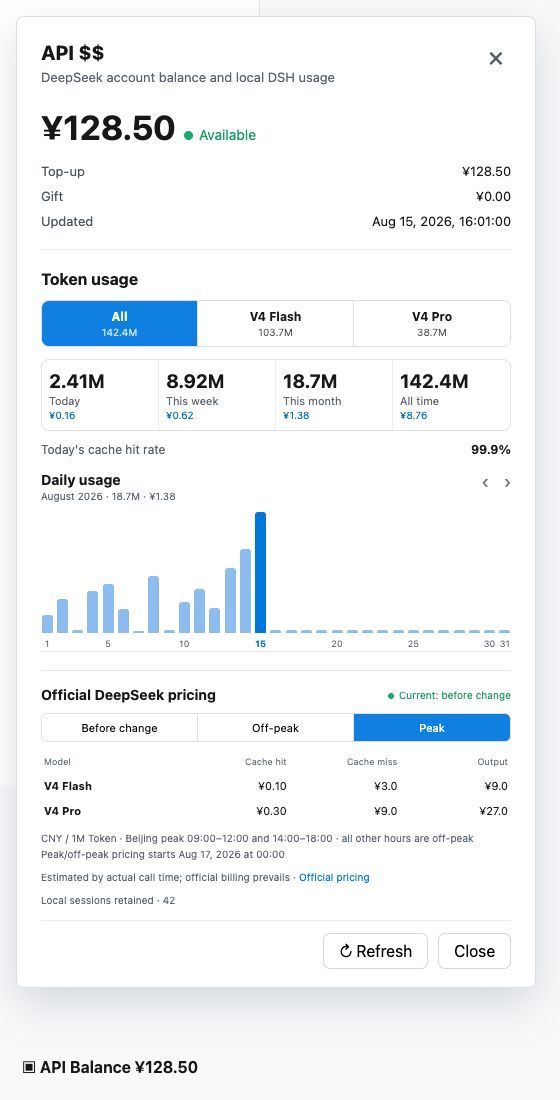Click the Official DeepSeek pricing heading

(128, 695)
